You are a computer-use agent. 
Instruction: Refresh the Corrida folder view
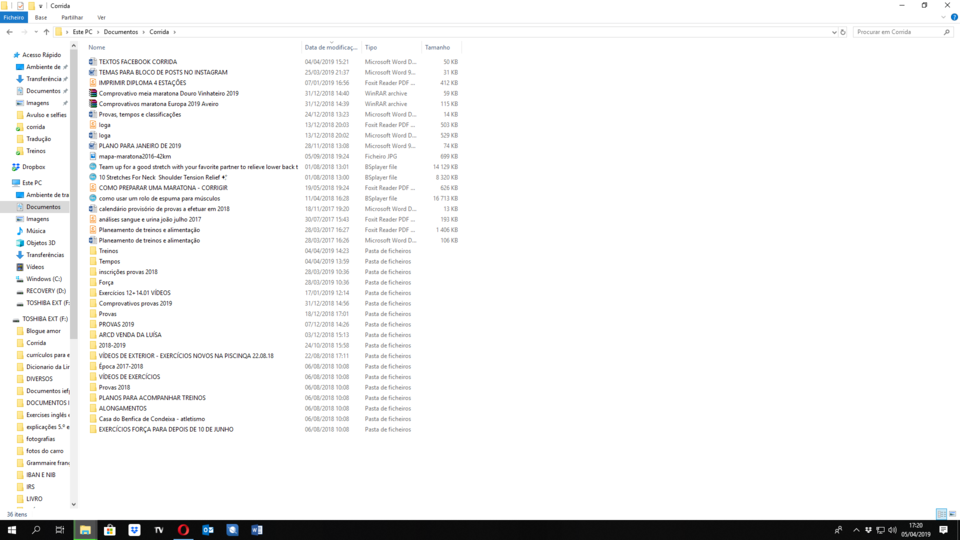[x=842, y=32]
